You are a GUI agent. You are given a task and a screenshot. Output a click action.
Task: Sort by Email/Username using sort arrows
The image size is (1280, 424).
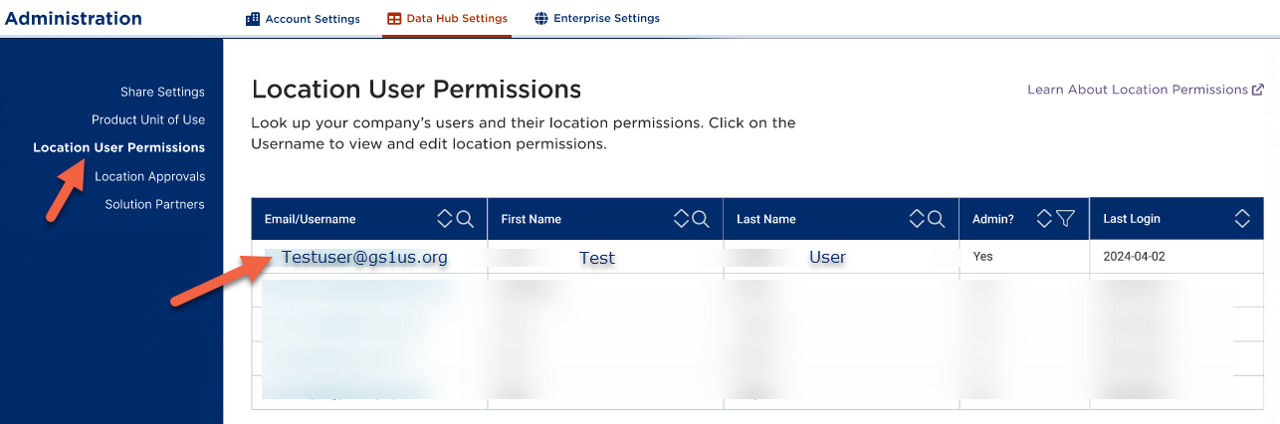[x=446, y=219]
